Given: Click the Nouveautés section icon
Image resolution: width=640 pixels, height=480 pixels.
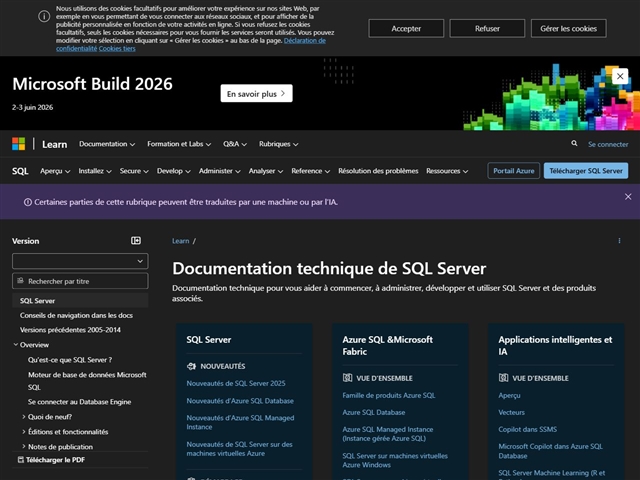Looking at the screenshot, I should coord(191,366).
